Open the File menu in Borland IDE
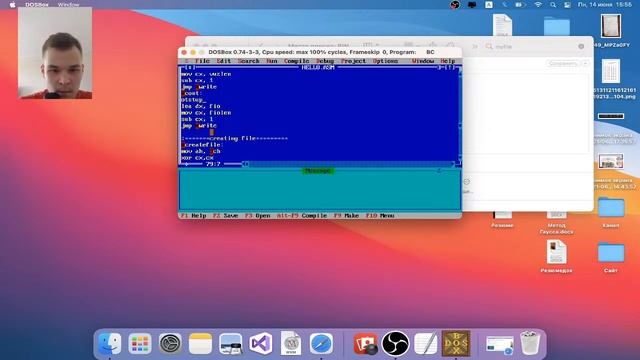The image size is (640, 360). [x=202, y=61]
